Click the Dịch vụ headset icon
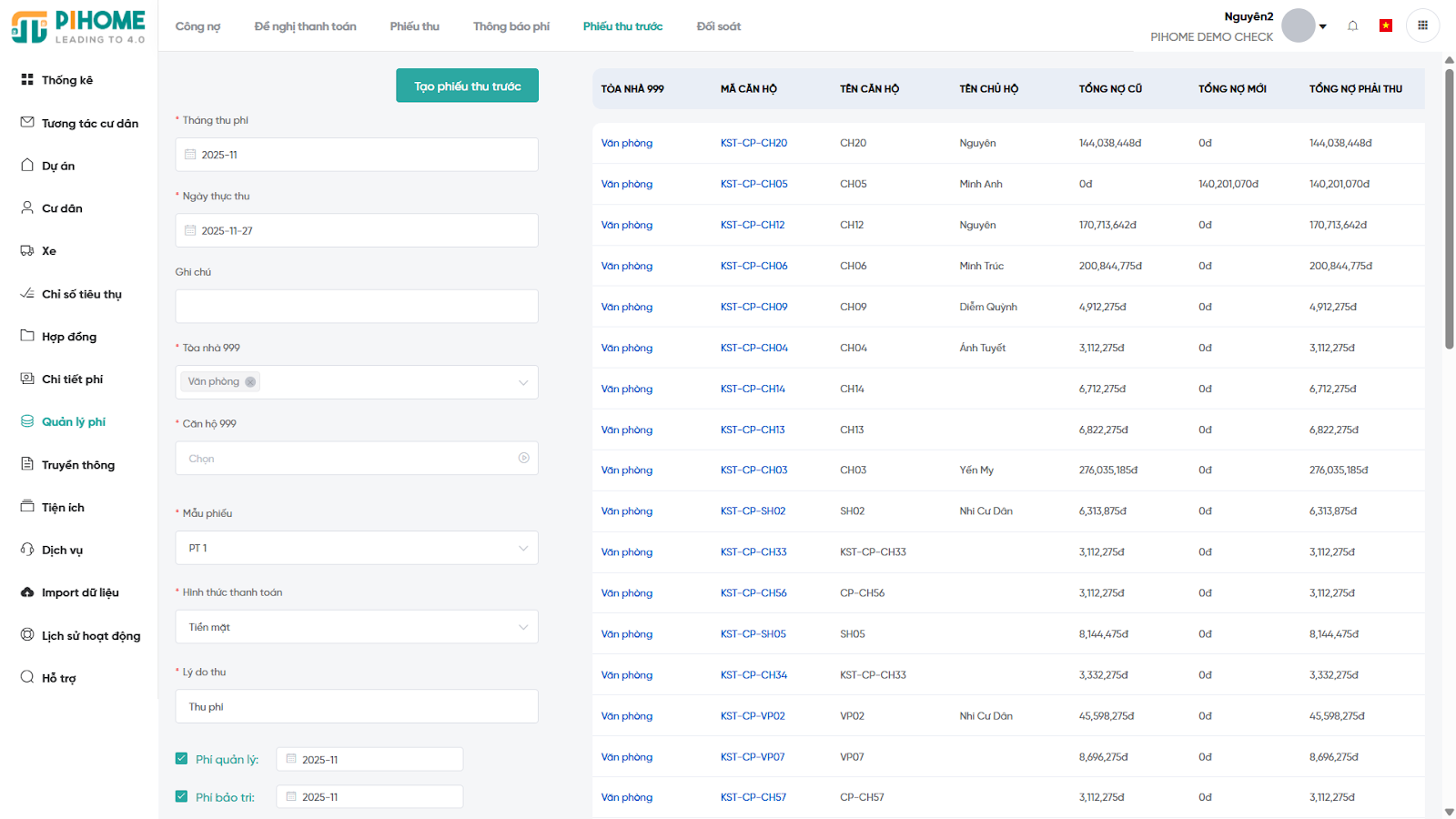This screenshot has height=819, width=1456. tap(27, 550)
